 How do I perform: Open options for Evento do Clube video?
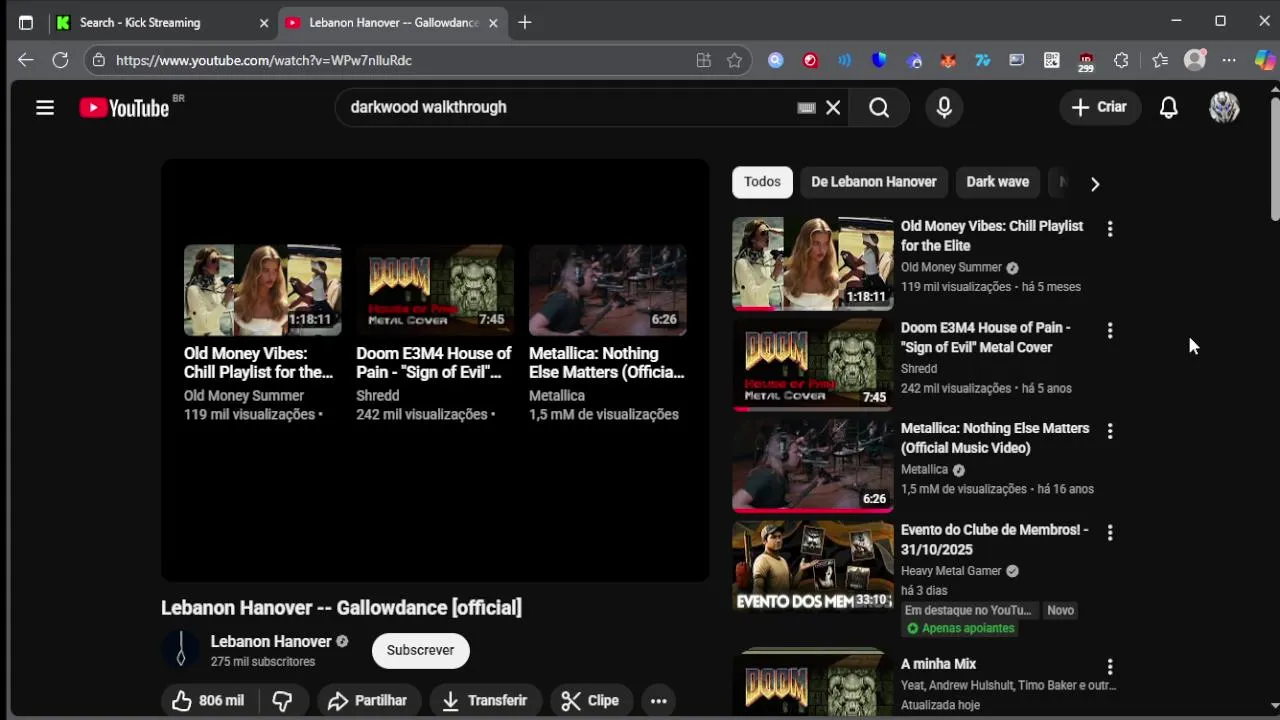click(1110, 533)
